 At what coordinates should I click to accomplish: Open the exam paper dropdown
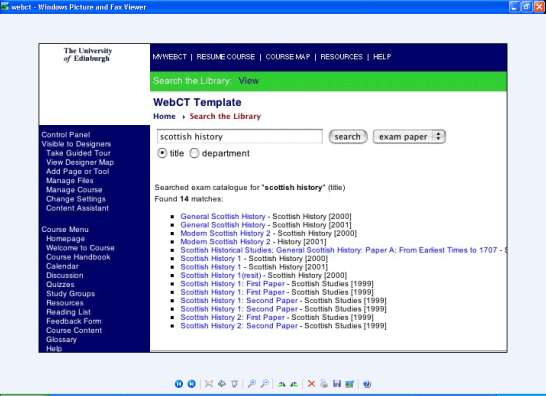[409, 137]
